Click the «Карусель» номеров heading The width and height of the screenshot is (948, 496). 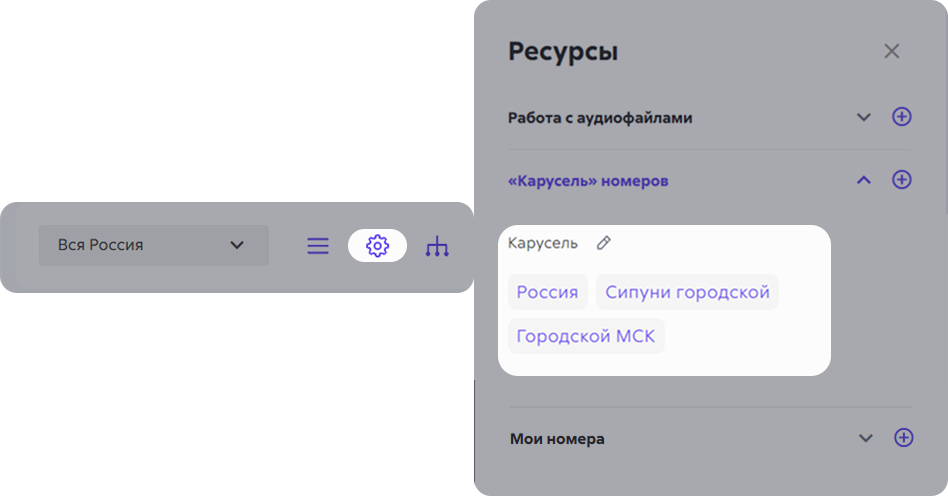[588, 181]
